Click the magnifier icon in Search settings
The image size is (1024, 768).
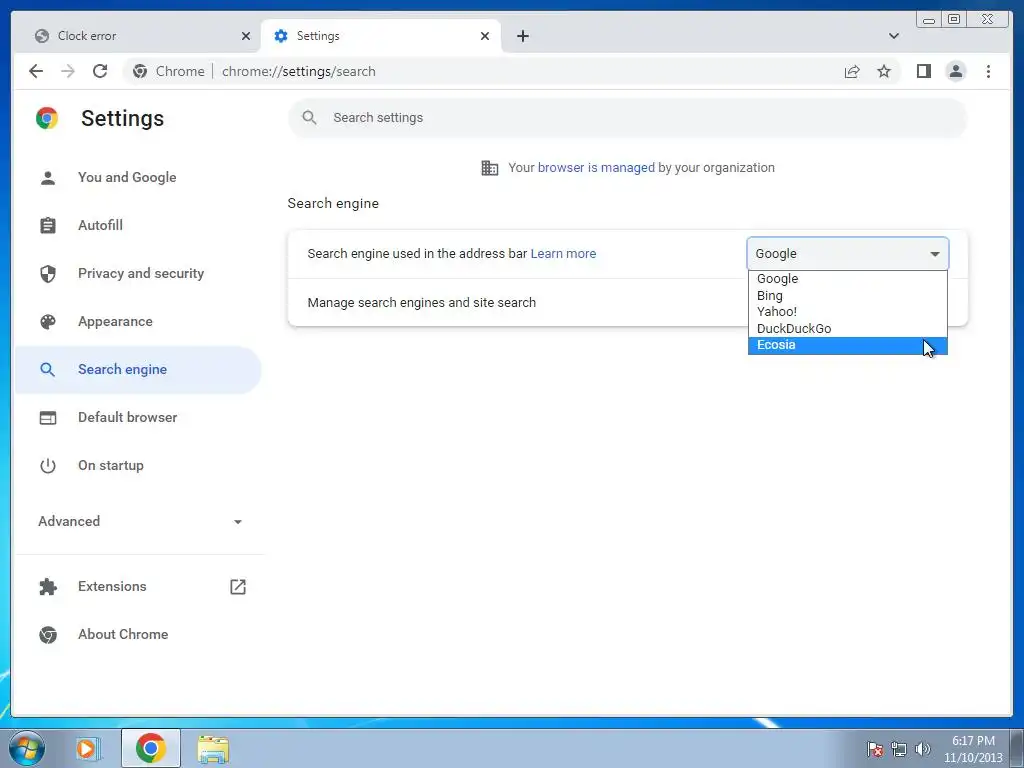(x=310, y=118)
